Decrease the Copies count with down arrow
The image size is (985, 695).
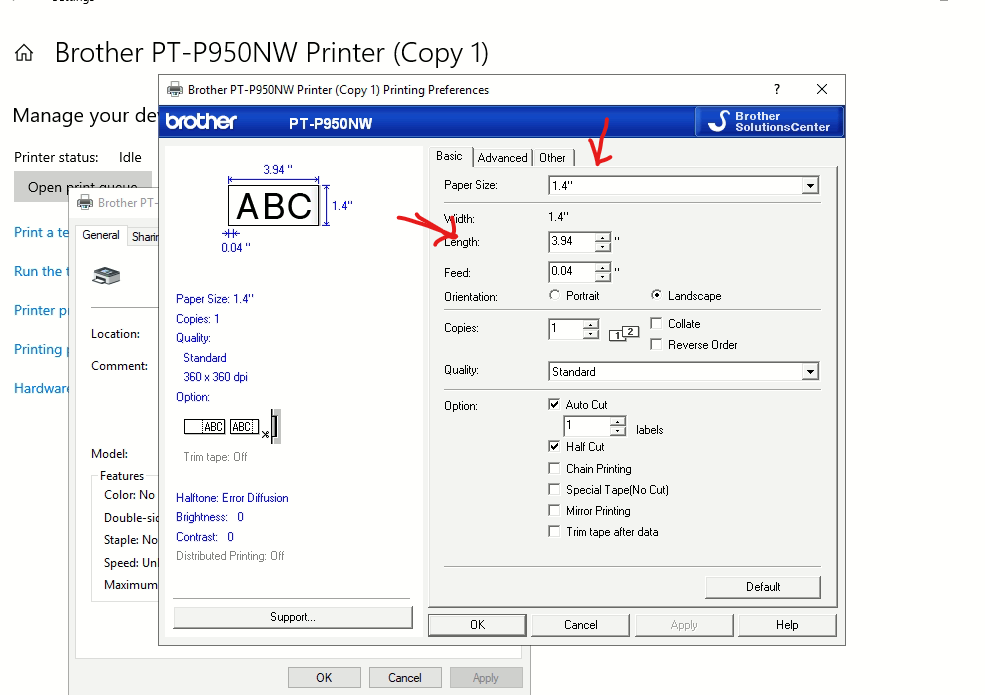point(590,334)
